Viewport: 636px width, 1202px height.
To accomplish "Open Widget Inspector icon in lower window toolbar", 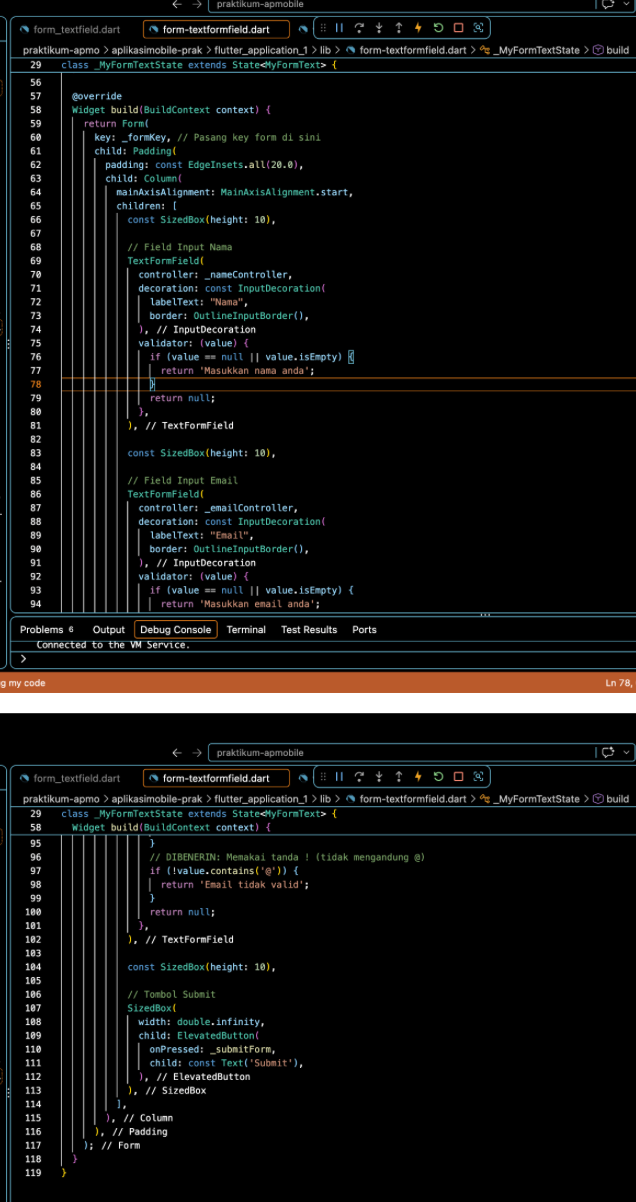I will coord(478,776).
